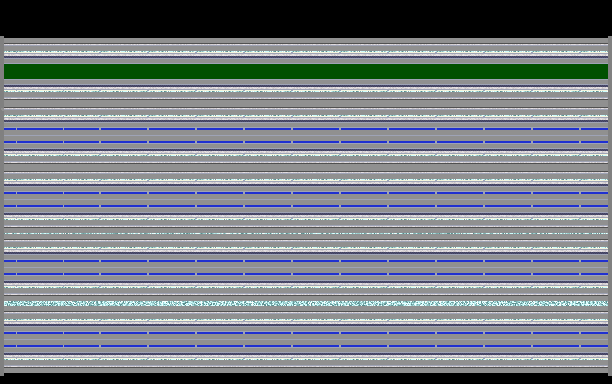The width and height of the screenshot is (612, 384).
Task: Click the dark green horizontal bar
Action: coord(306,71)
